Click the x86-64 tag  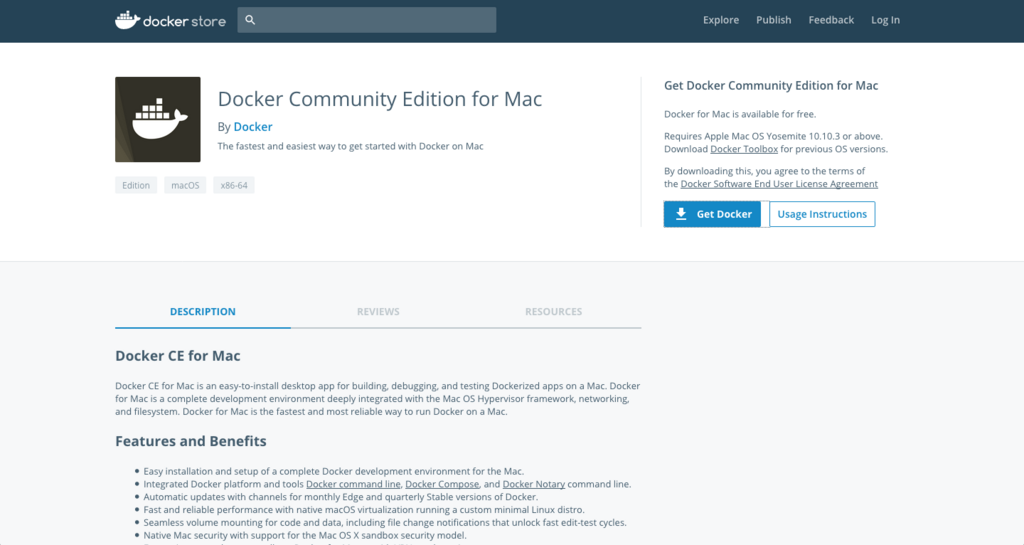coord(234,185)
